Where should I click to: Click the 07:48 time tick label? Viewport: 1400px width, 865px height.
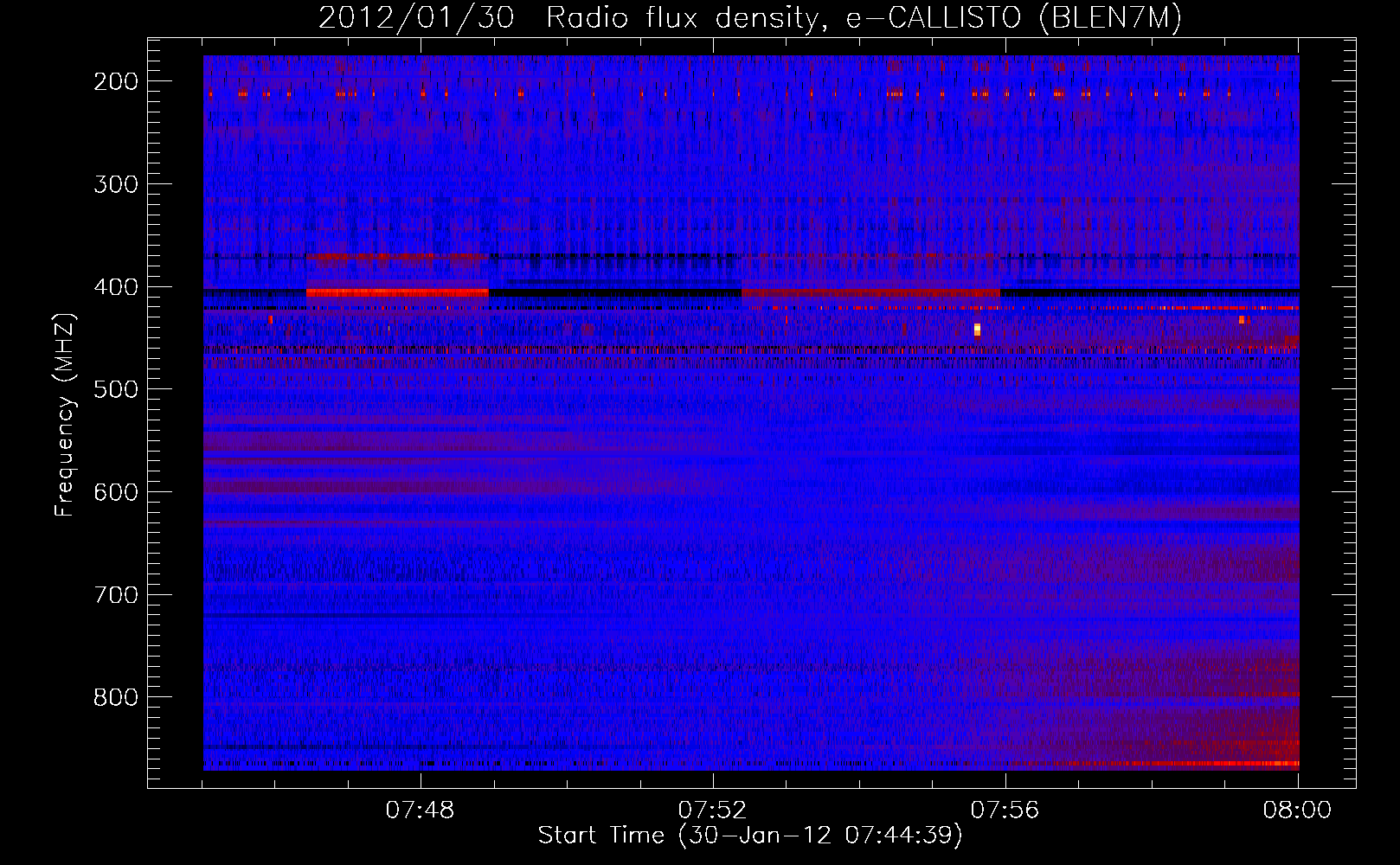(x=420, y=811)
